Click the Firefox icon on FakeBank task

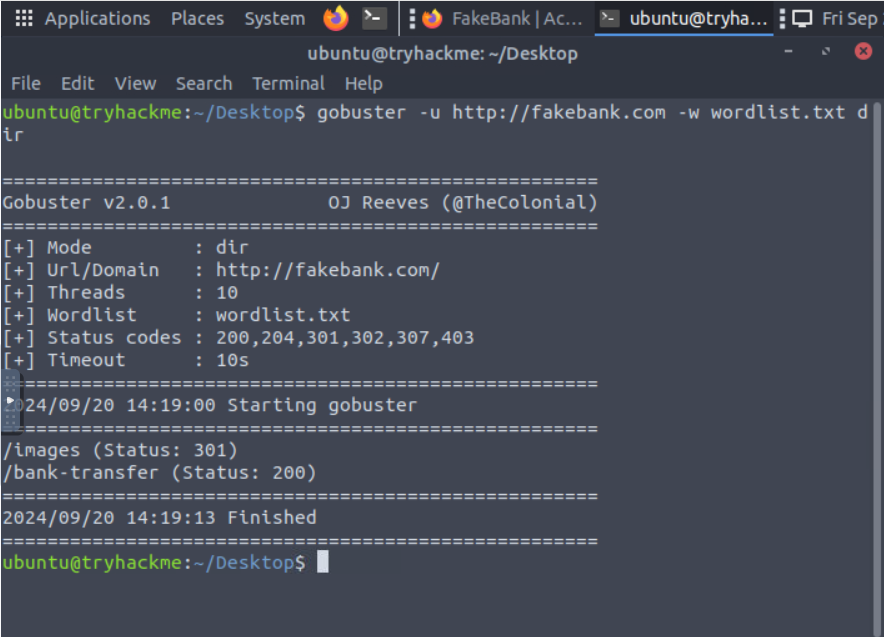coord(432,19)
